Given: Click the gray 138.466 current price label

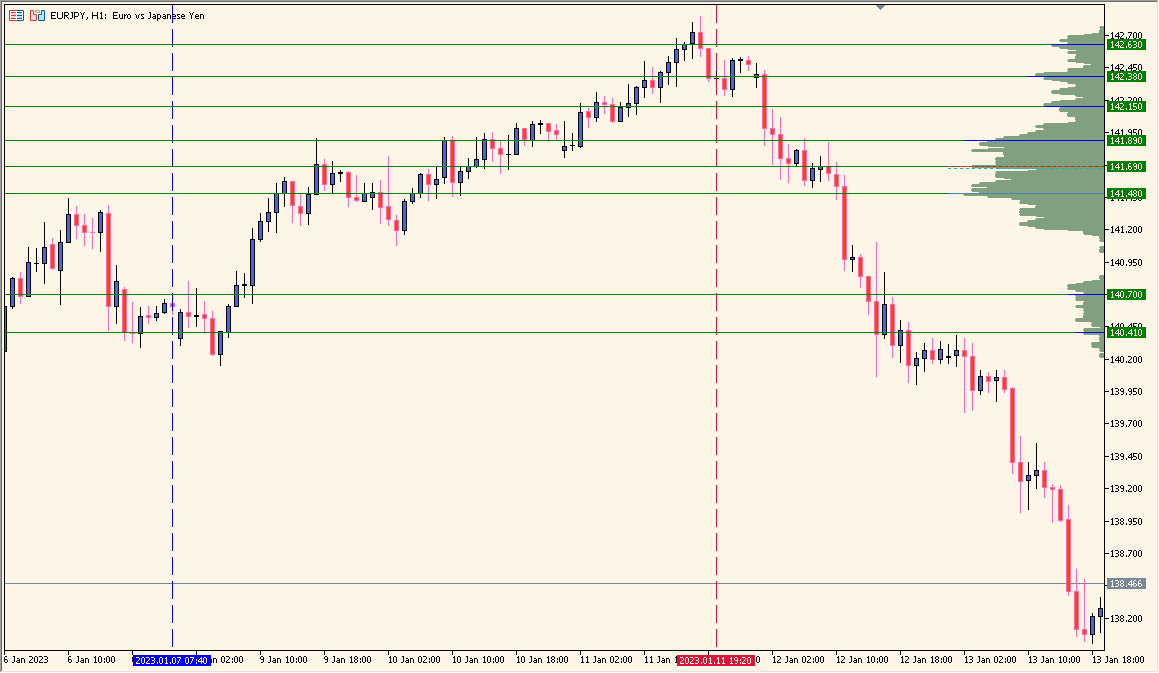Looking at the screenshot, I should pyautogui.click(x=1126, y=583).
